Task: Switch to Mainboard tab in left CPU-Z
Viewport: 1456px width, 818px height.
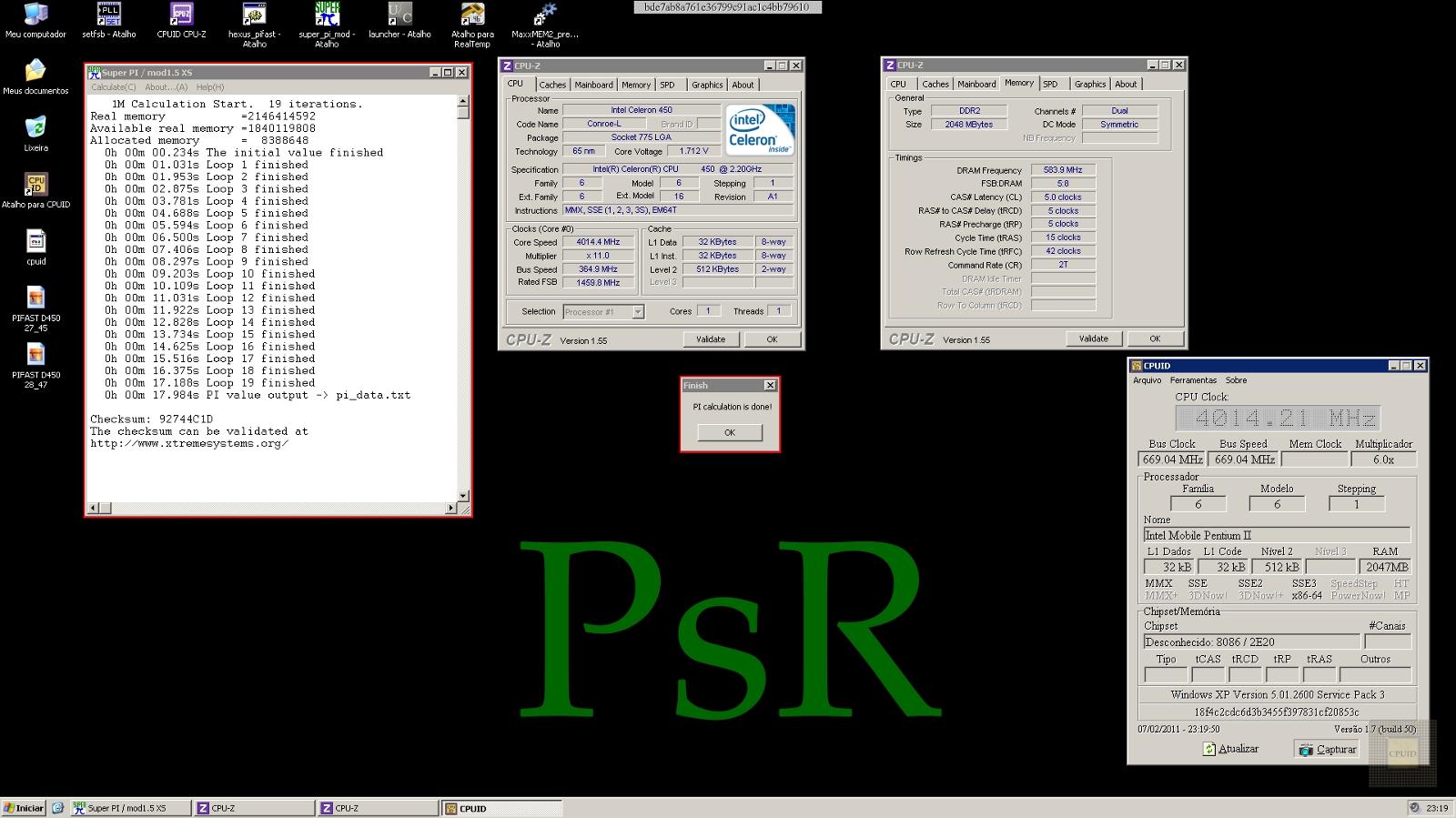Action: click(x=593, y=85)
